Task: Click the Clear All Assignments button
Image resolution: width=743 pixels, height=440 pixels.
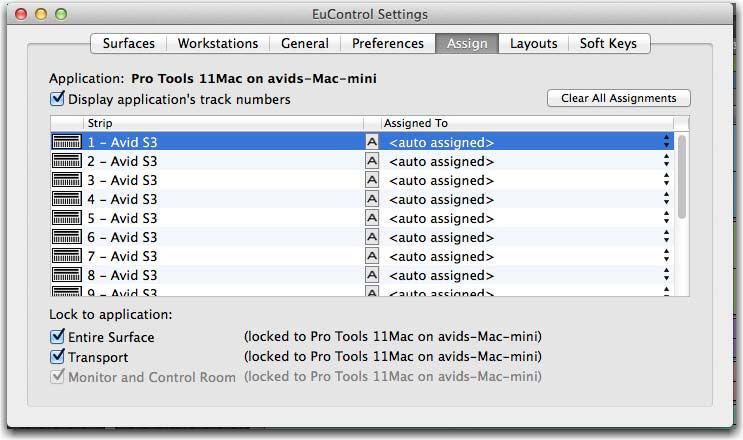Action: click(x=618, y=98)
